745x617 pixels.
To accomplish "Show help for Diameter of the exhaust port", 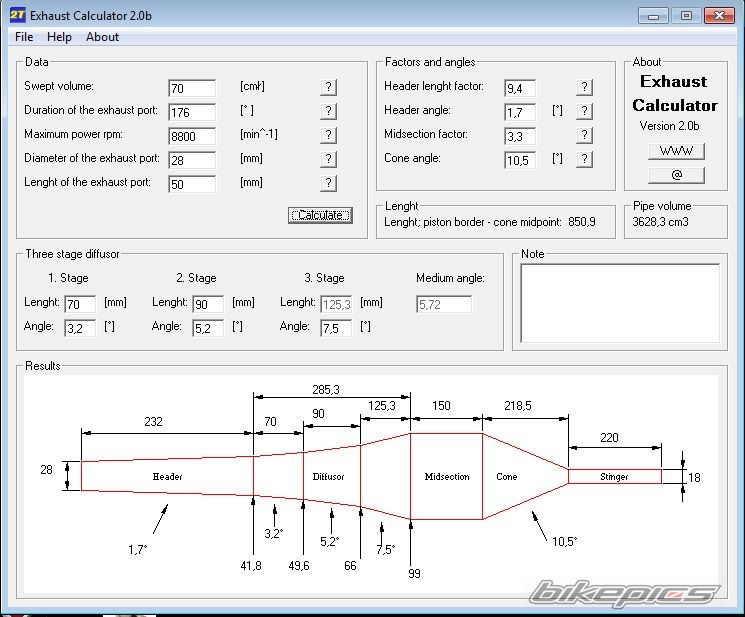I will click(x=328, y=159).
